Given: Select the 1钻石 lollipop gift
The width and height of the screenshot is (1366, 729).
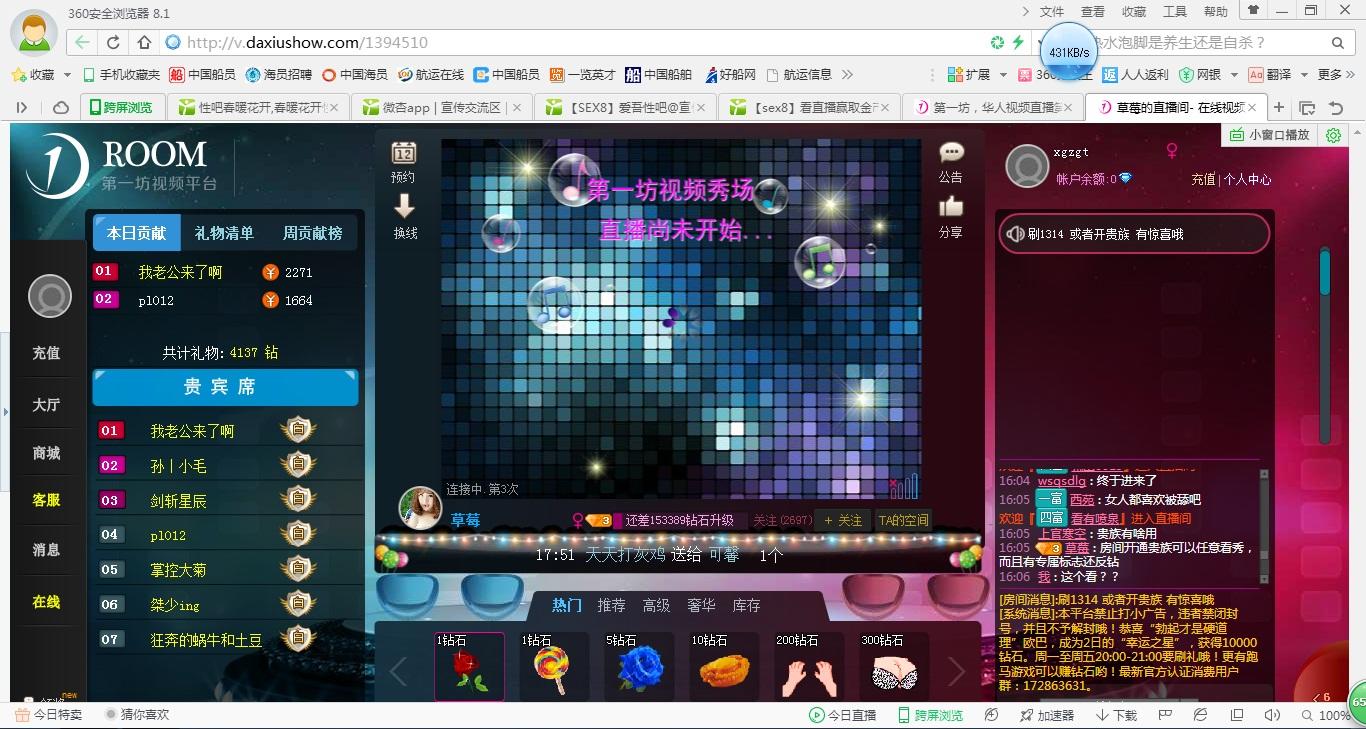Looking at the screenshot, I should (x=553, y=667).
